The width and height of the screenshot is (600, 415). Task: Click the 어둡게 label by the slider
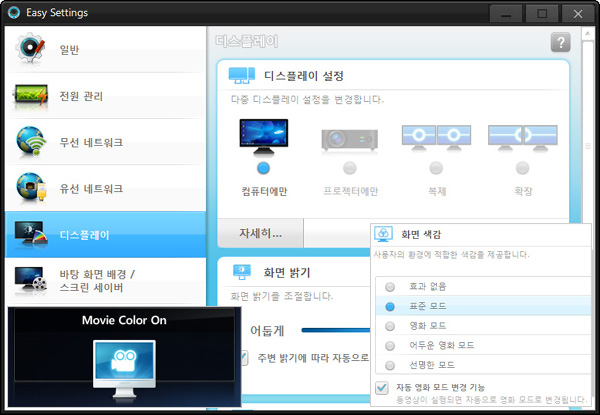(x=267, y=330)
